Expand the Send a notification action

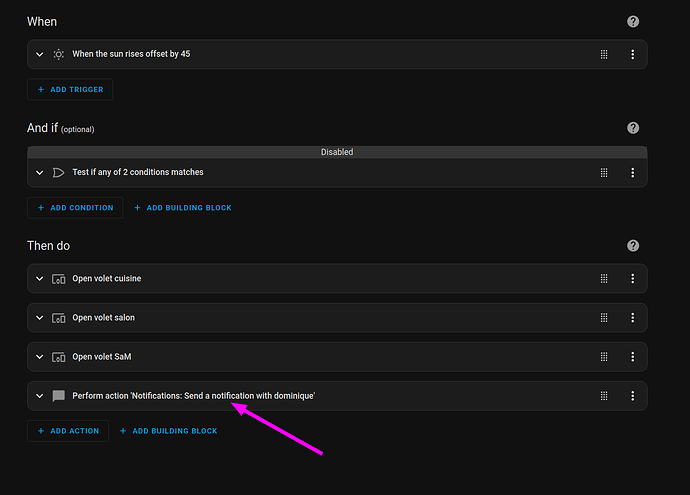click(40, 396)
